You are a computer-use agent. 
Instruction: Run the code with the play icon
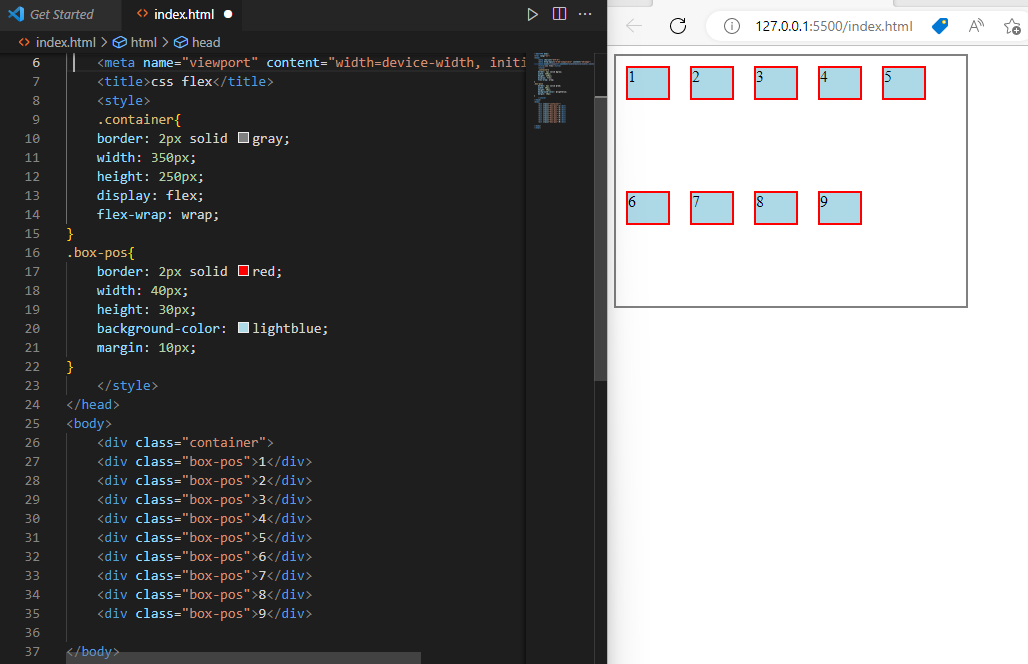532,14
